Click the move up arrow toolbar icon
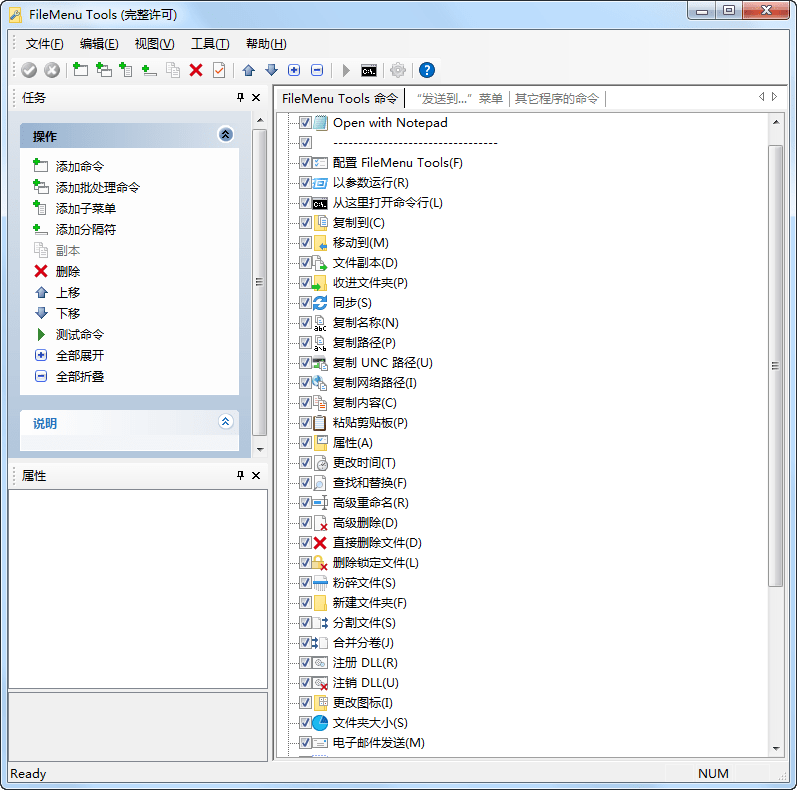This screenshot has width=797, height=790. coord(249,70)
